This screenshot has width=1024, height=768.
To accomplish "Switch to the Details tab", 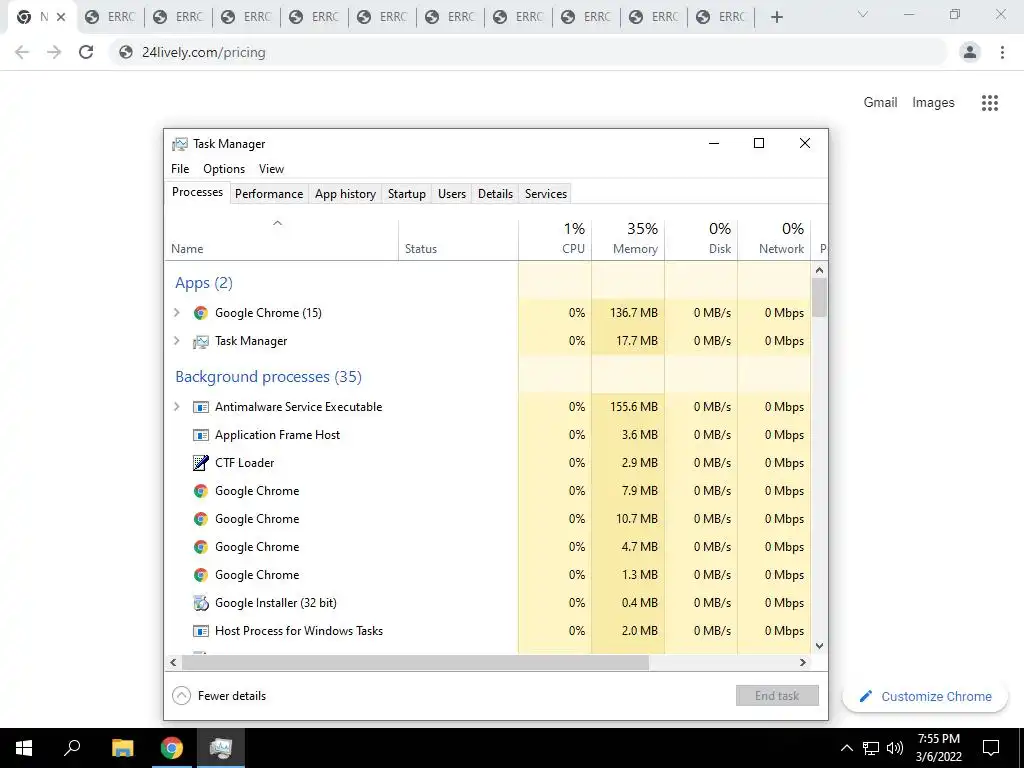I will click(495, 194).
